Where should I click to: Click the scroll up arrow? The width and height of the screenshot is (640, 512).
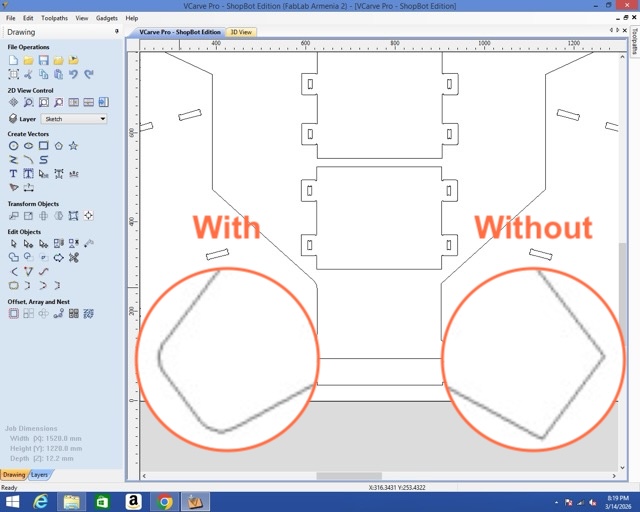pos(622,57)
